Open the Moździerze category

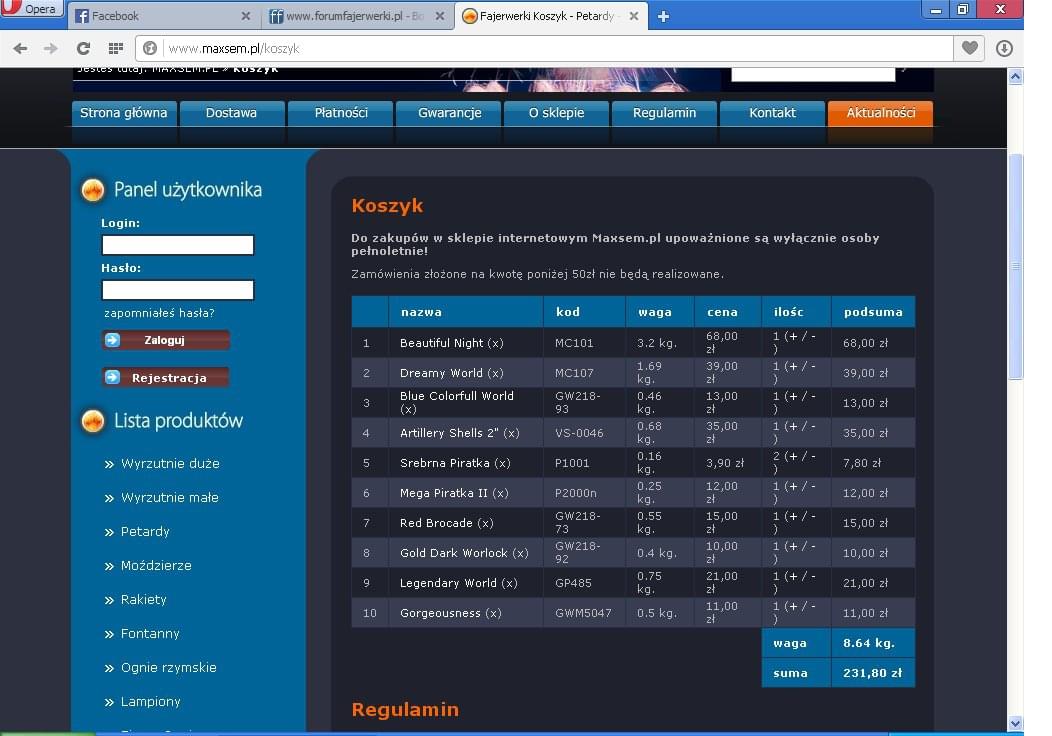tap(156, 566)
